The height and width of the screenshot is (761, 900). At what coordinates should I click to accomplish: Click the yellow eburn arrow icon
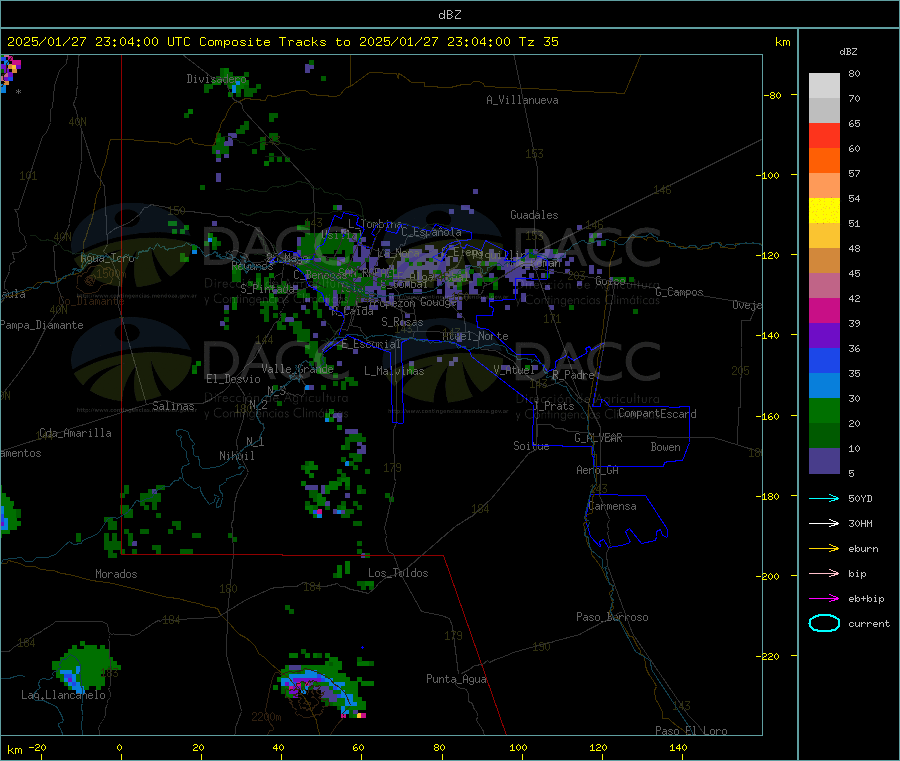(x=824, y=548)
